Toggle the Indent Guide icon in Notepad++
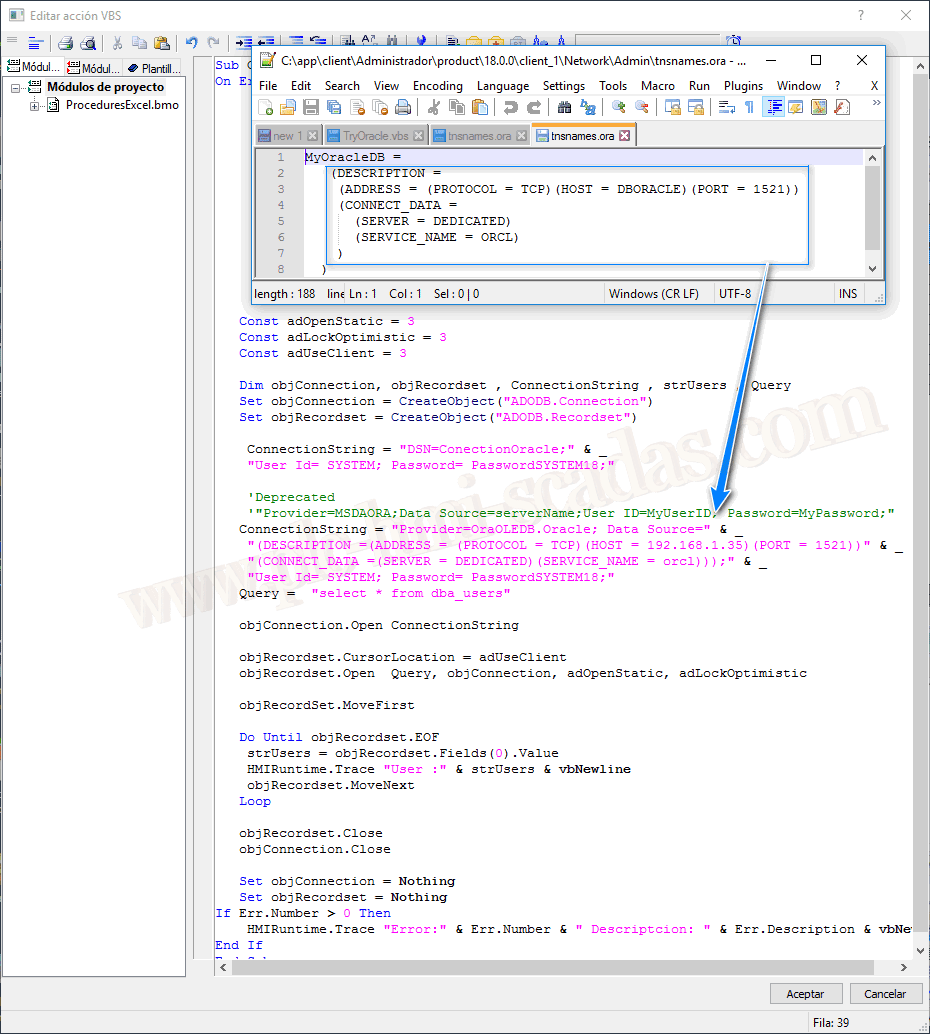The height and width of the screenshot is (1034, 930). [x=773, y=108]
